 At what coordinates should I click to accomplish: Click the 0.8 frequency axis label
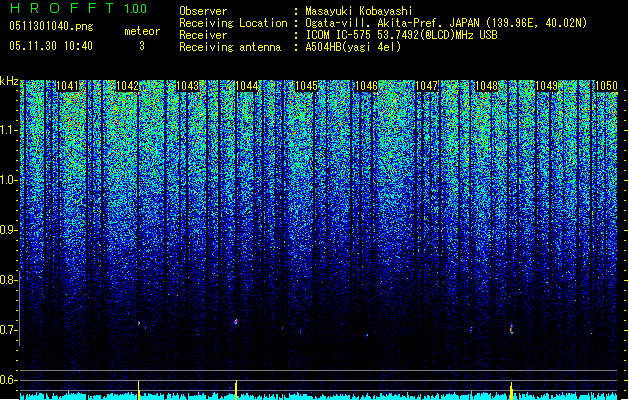[x=8, y=280]
